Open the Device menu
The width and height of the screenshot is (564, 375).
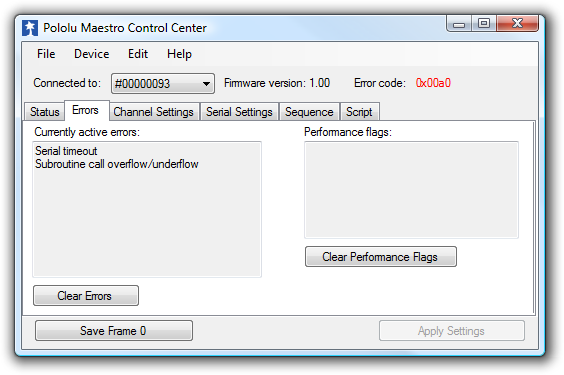[x=91, y=54]
